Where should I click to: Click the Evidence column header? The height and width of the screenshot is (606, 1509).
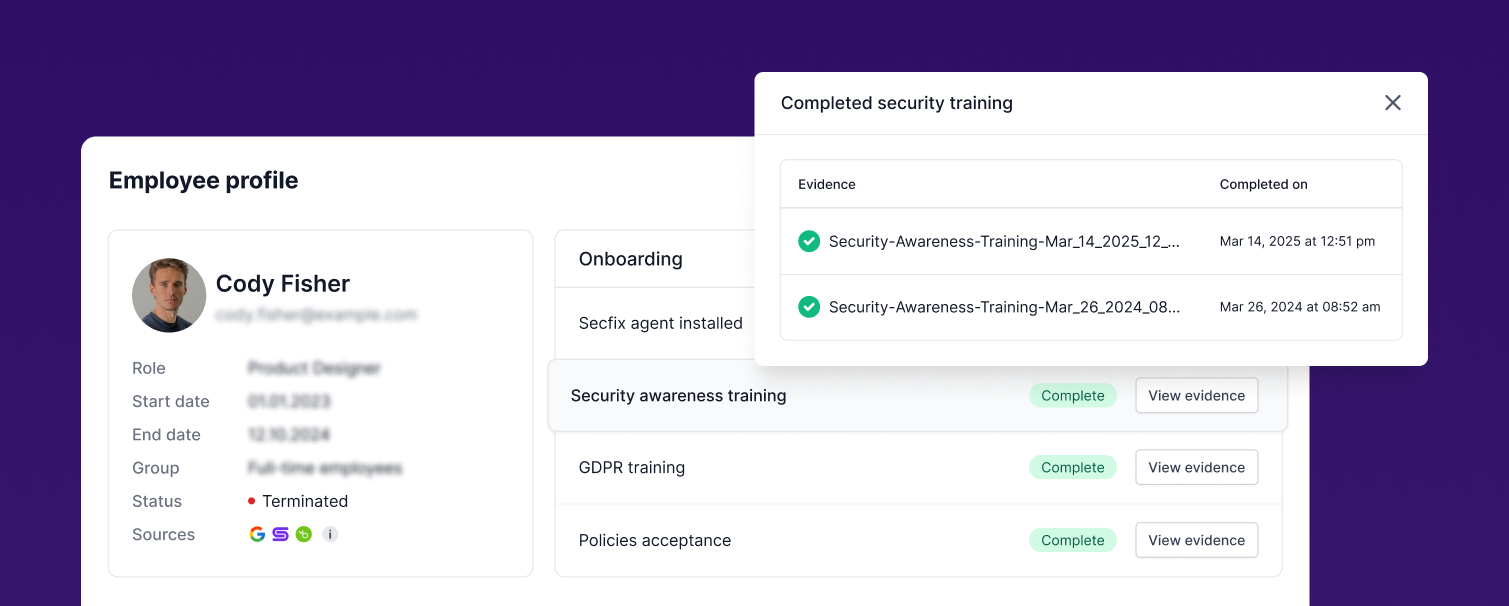[826, 184]
